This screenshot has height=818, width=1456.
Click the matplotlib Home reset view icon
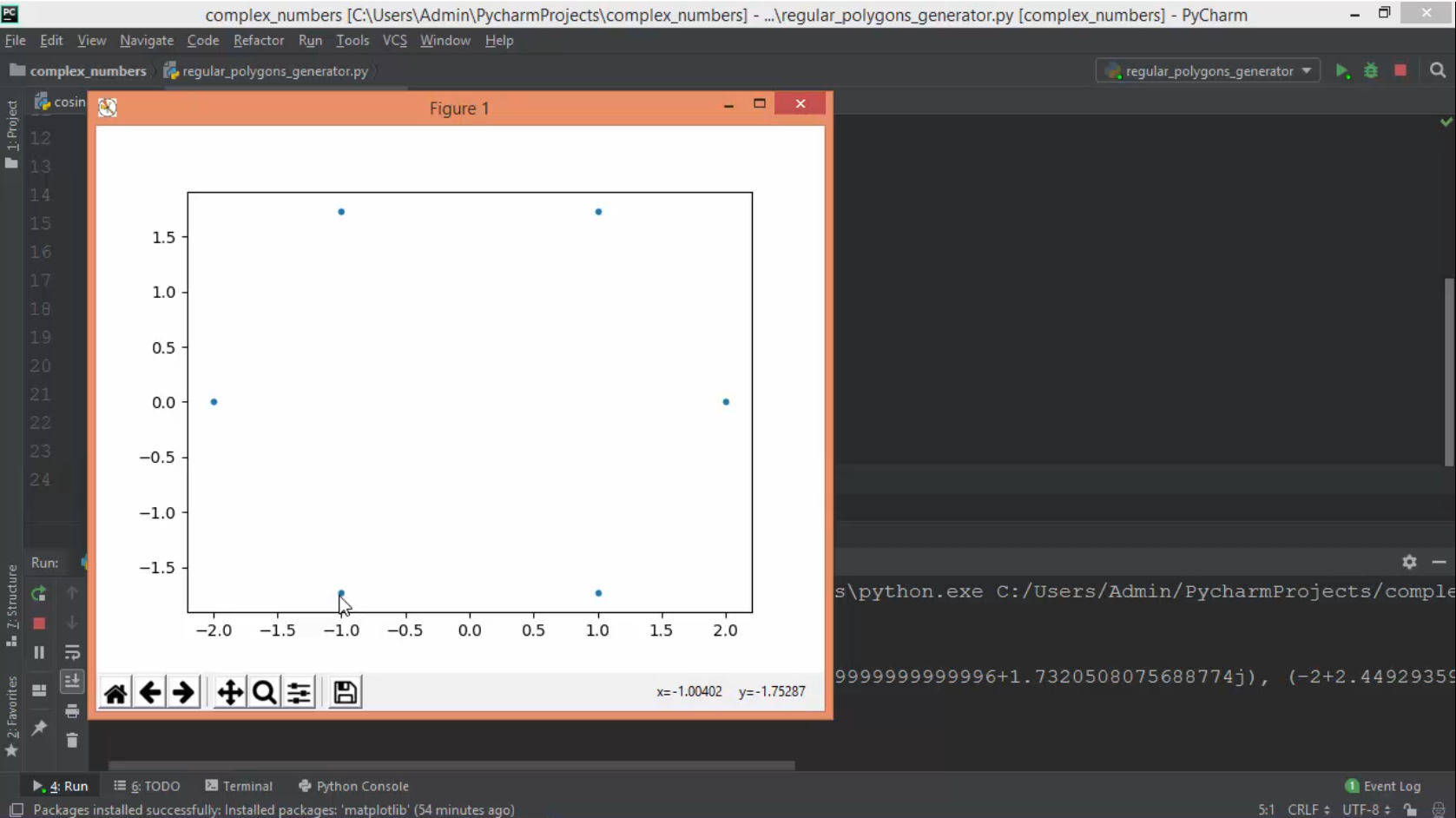pos(115,692)
